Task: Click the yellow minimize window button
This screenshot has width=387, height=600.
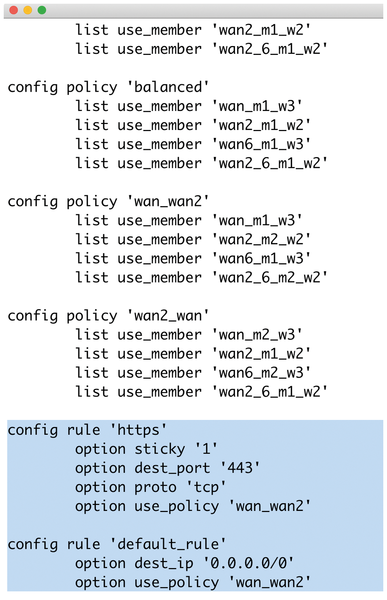Action: [28, 10]
